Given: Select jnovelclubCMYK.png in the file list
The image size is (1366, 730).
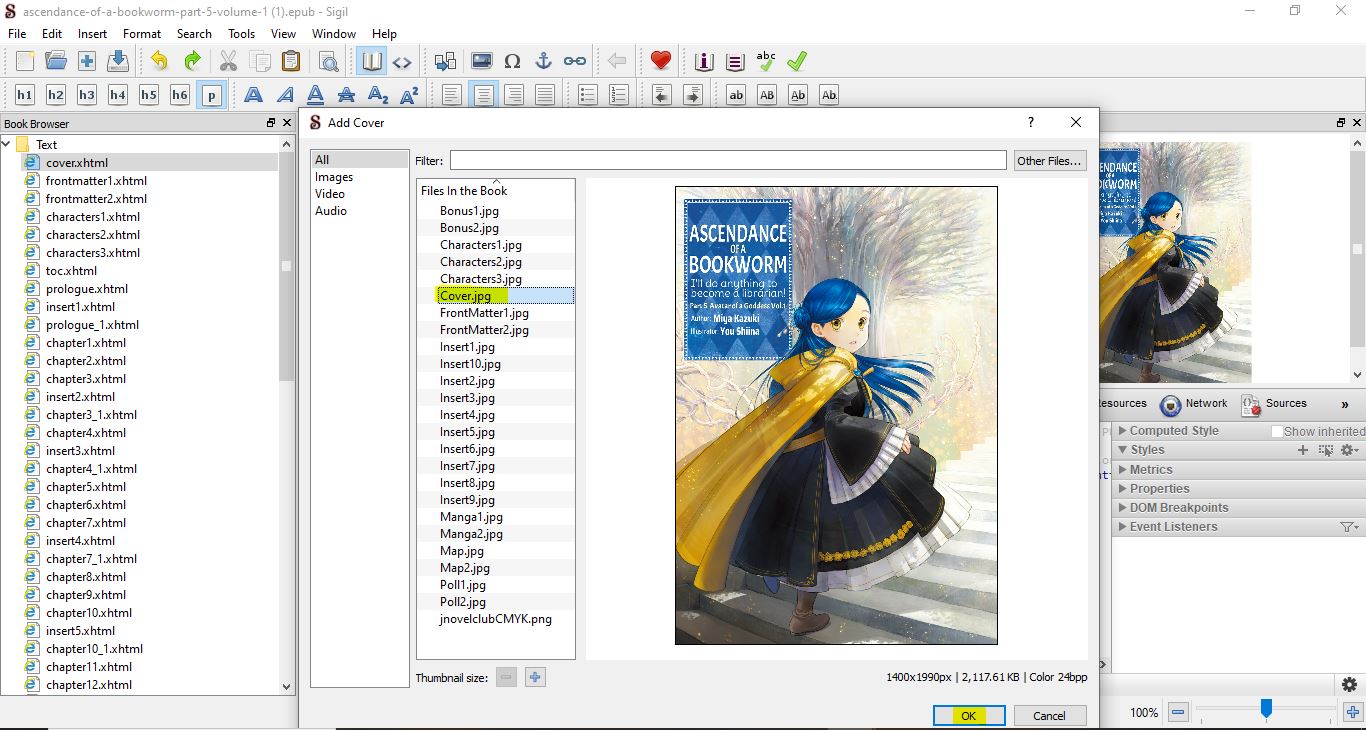Looking at the screenshot, I should [x=496, y=619].
